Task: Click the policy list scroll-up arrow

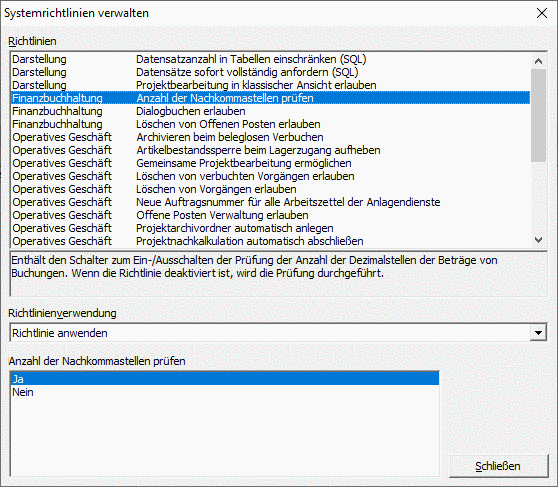Action: [538, 61]
